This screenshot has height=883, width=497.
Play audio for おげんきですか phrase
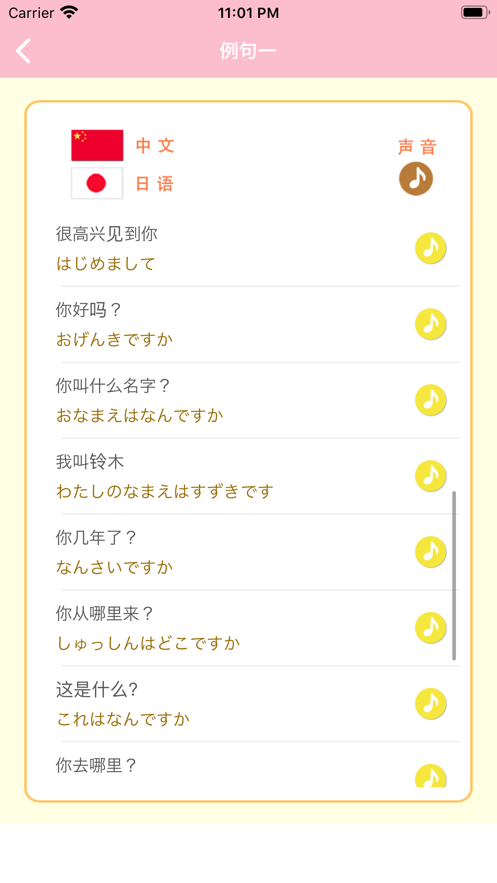tap(431, 324)
